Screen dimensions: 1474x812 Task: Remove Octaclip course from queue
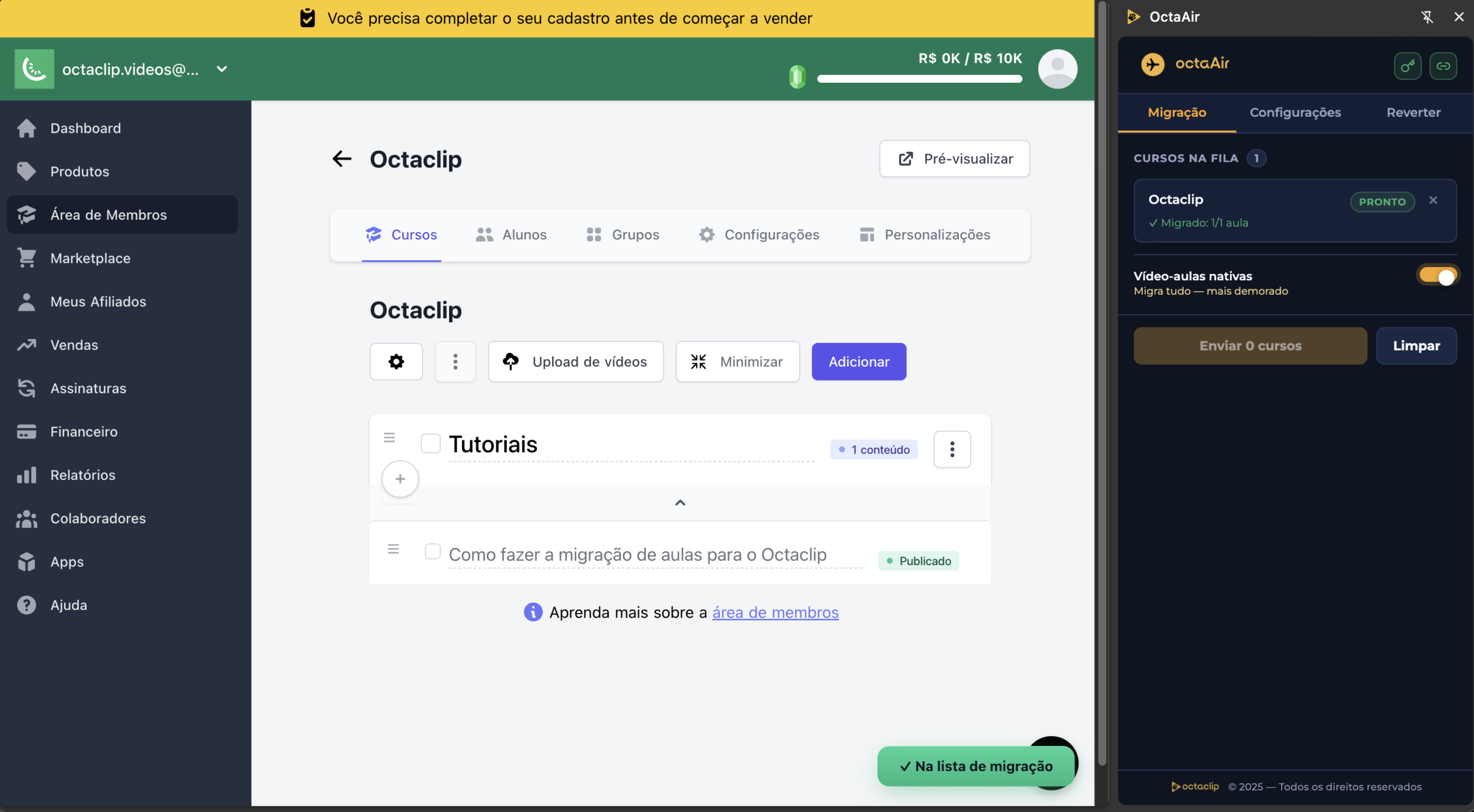pyautogui.click(x=1433, y=200)
